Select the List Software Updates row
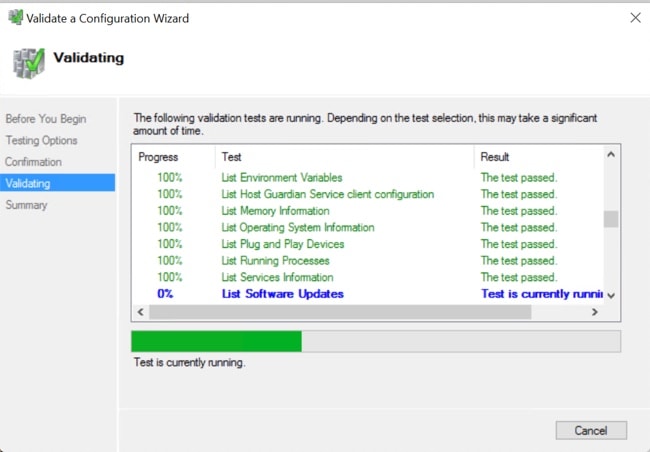 [368, 294]
